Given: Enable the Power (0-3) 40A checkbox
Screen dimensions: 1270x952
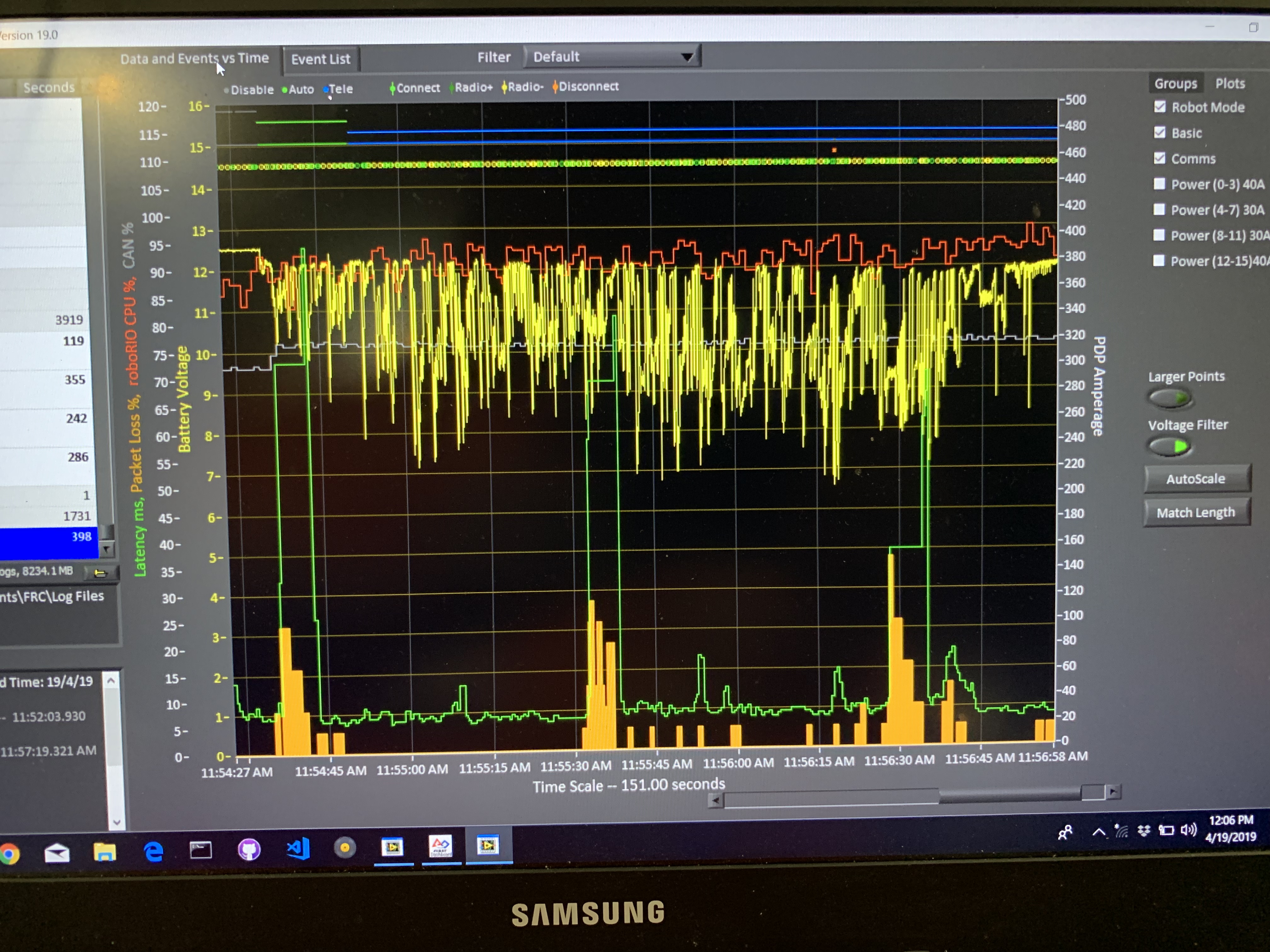Looking at the screenshot, I should (1159, 184).
